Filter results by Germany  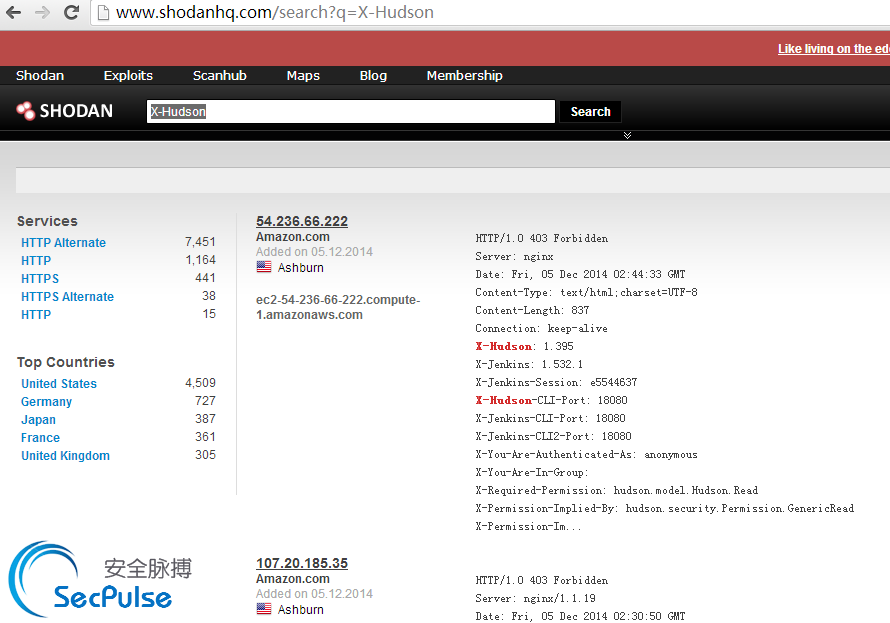point(47,402)
